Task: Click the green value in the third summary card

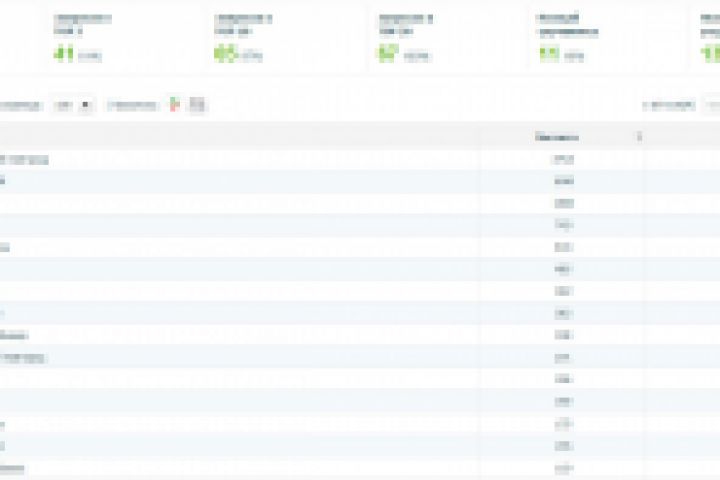Action: [388, 54]
